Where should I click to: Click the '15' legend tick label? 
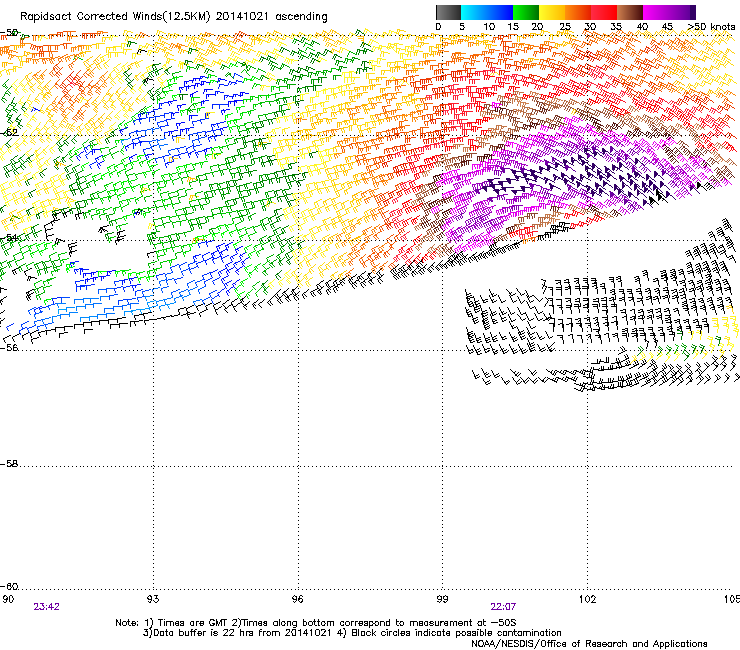tap(513, 27)
